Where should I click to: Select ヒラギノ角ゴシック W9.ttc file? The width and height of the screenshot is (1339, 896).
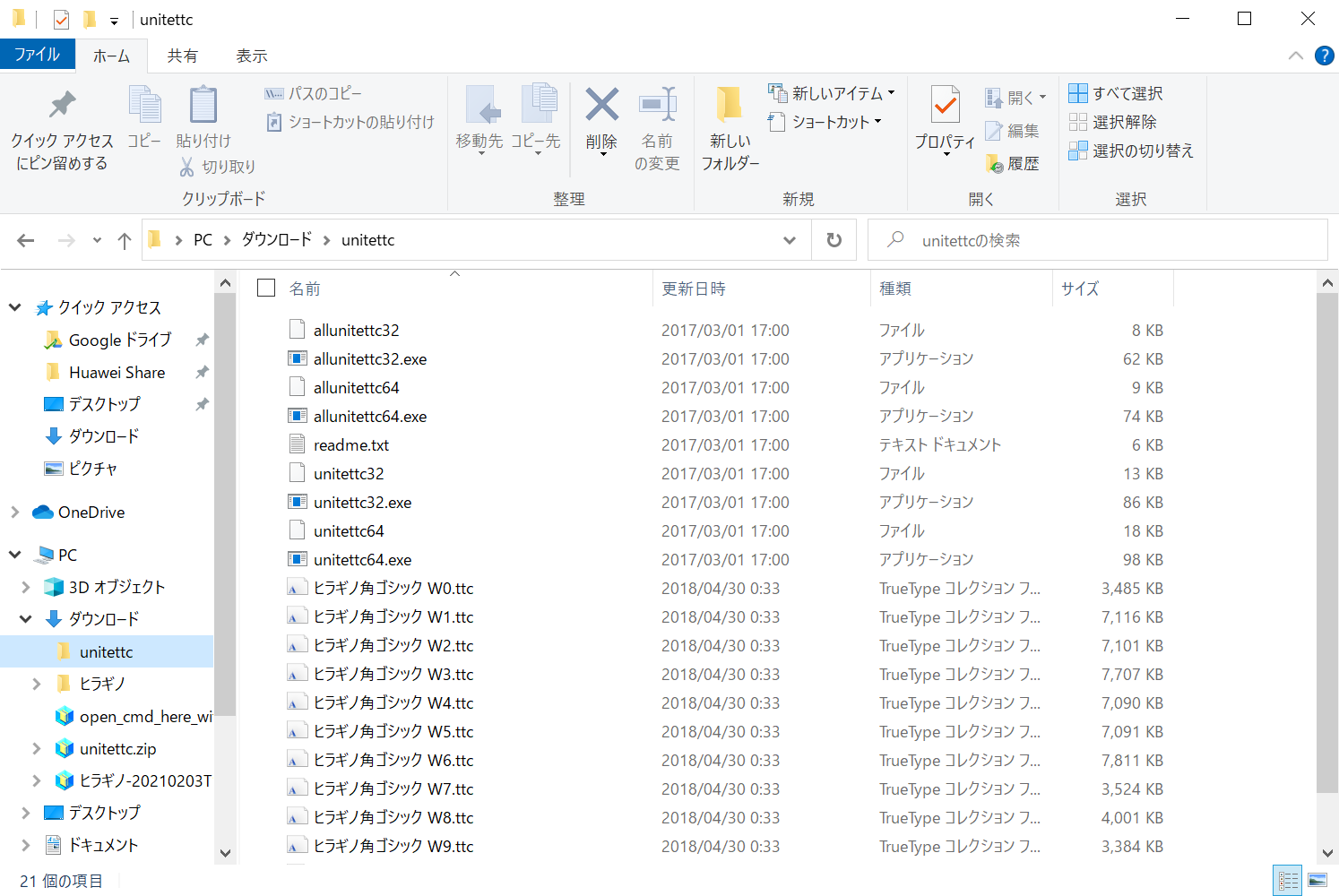(393, 847)
